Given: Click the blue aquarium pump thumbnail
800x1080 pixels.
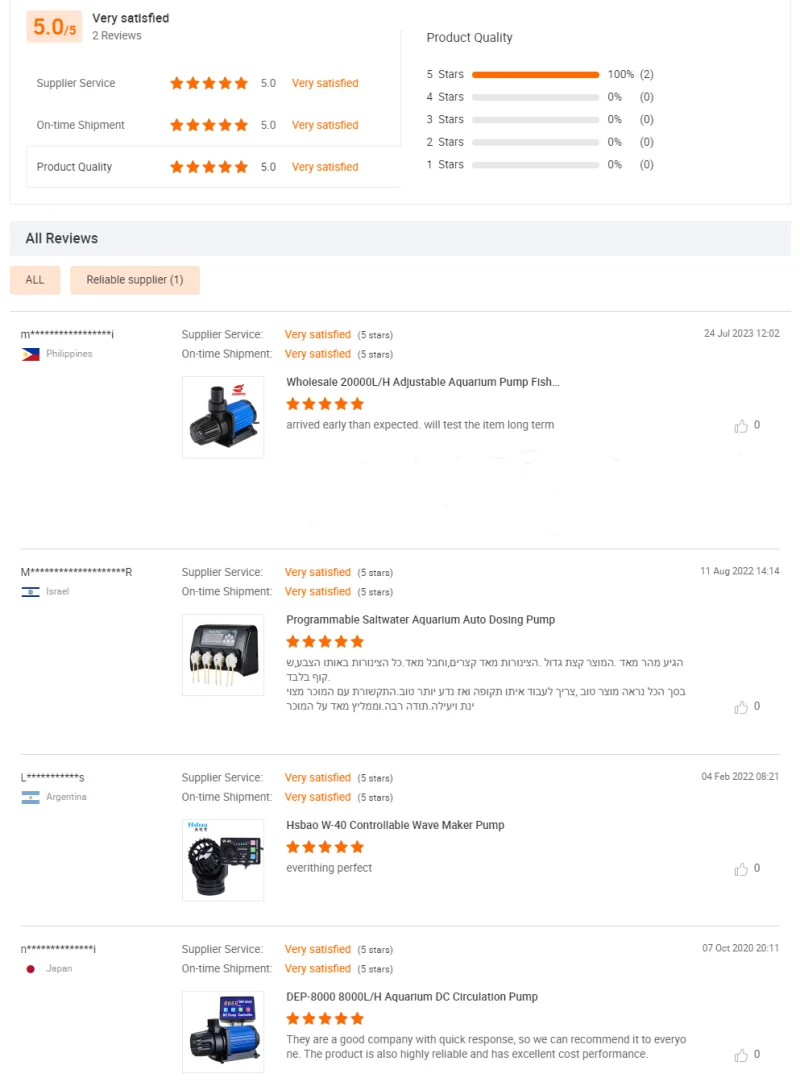Looking at the screenshot, I should [223, 417].
